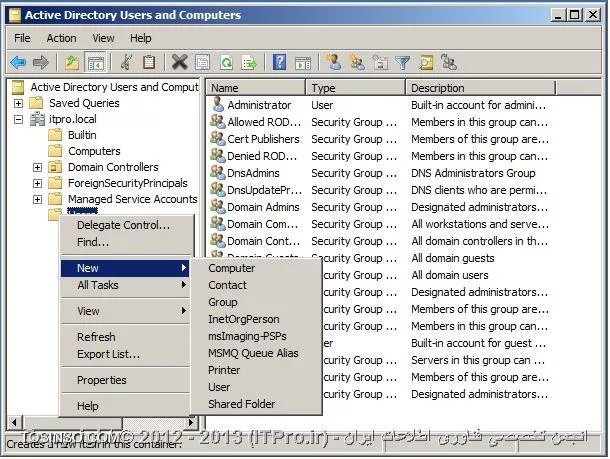Sort by the Name column header
Viewport: 610px width, 459px height.
[256, 88]
